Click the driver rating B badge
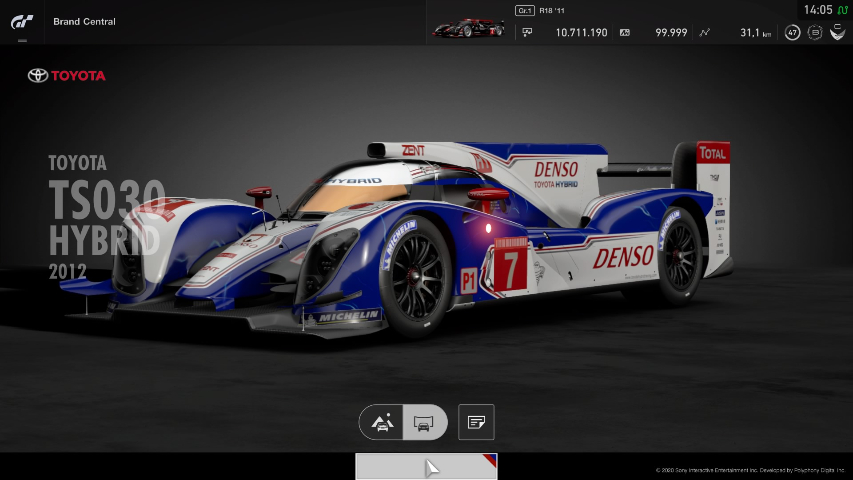853x480 pixels. click(815, 33)
